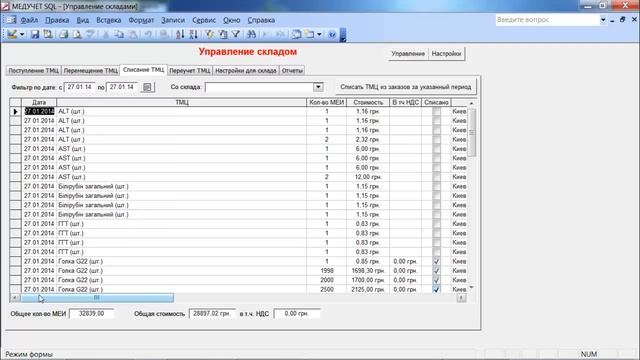This screenshot has width=640, height=360.
Task: Click the Управление button
Action: click(408, 54)
